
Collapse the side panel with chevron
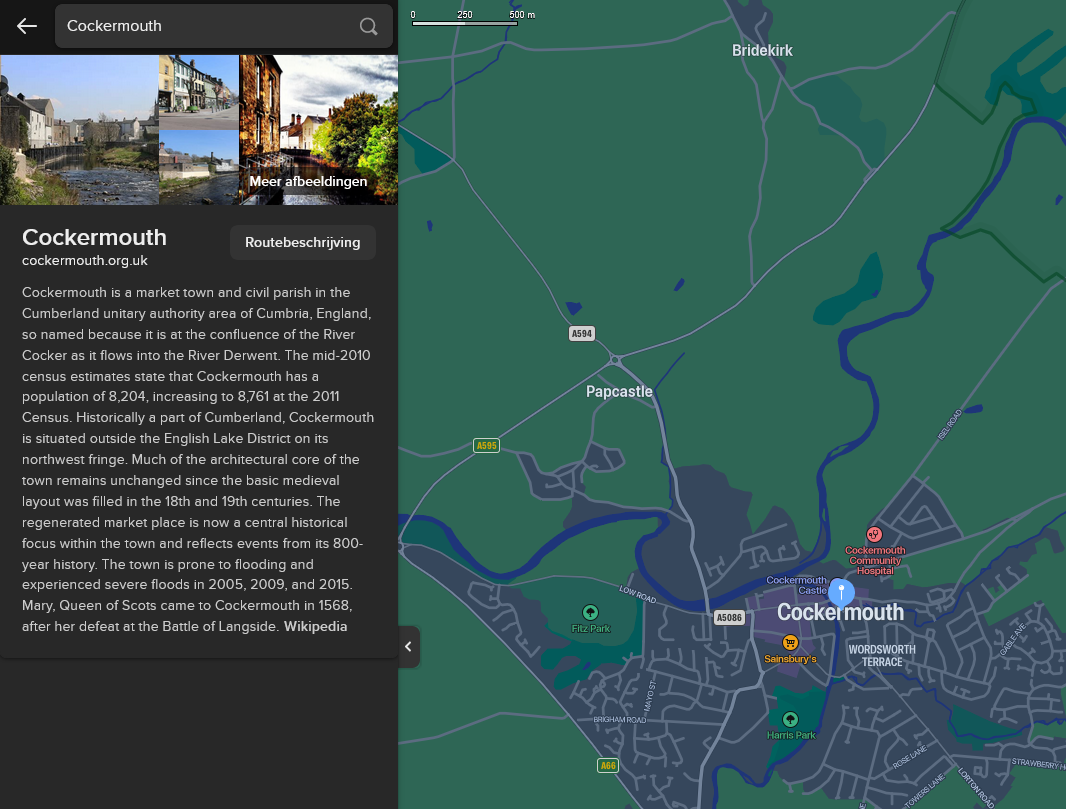click(x=408, y=647)
